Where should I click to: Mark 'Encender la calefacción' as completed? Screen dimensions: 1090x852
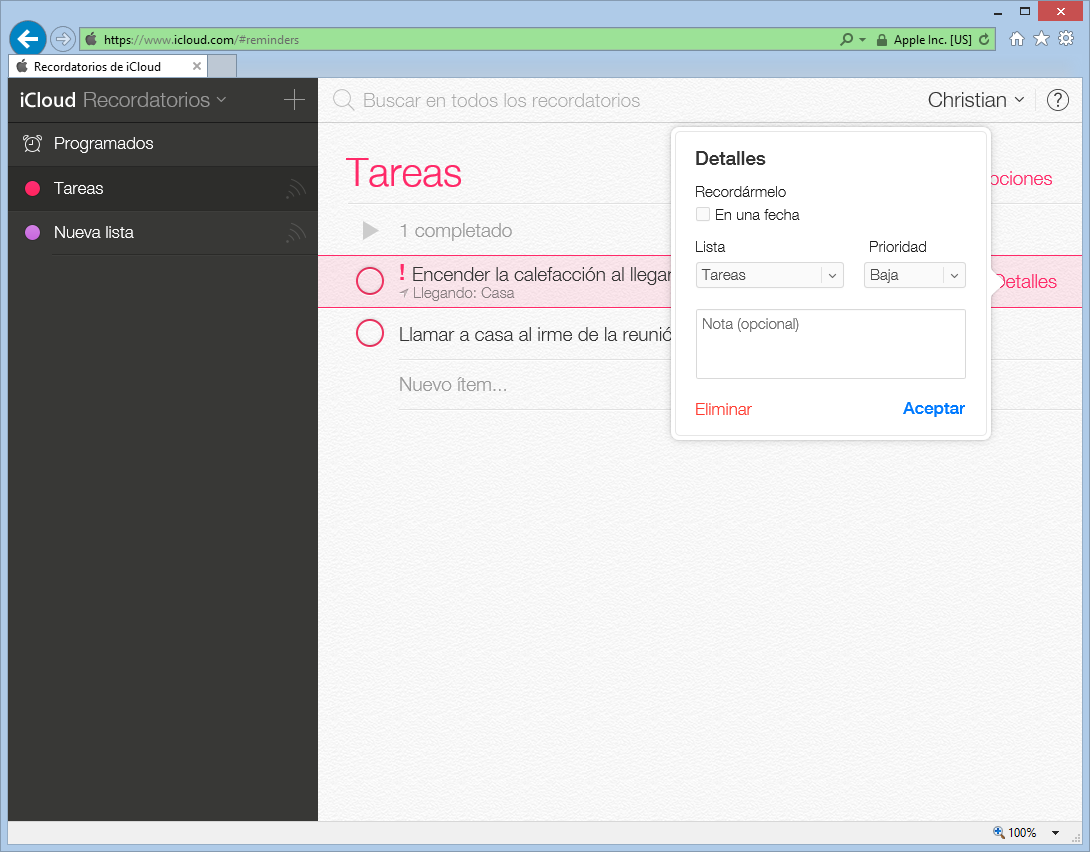point(370,281)
